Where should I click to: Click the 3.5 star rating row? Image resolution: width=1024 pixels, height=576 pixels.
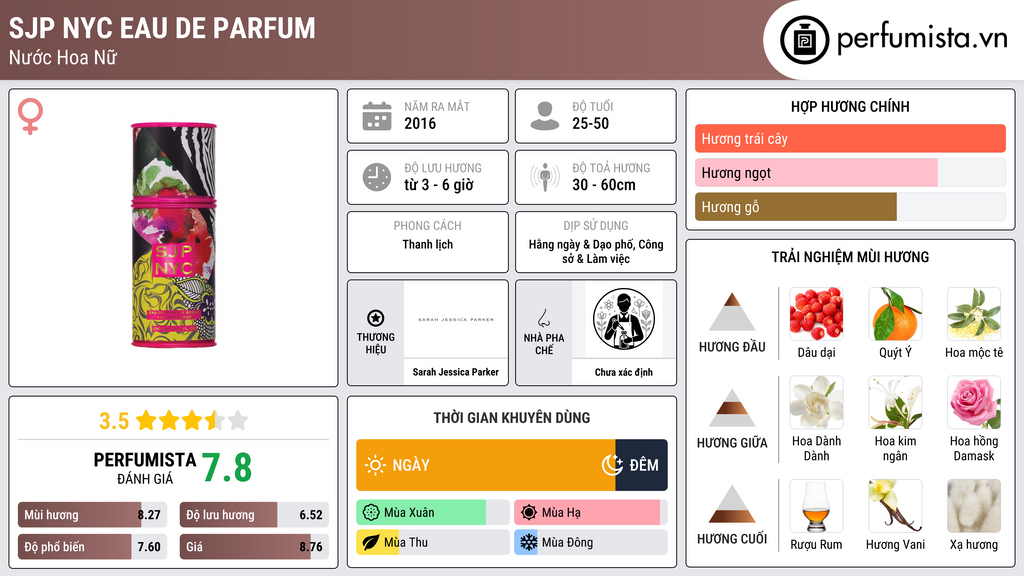(174, 421)
